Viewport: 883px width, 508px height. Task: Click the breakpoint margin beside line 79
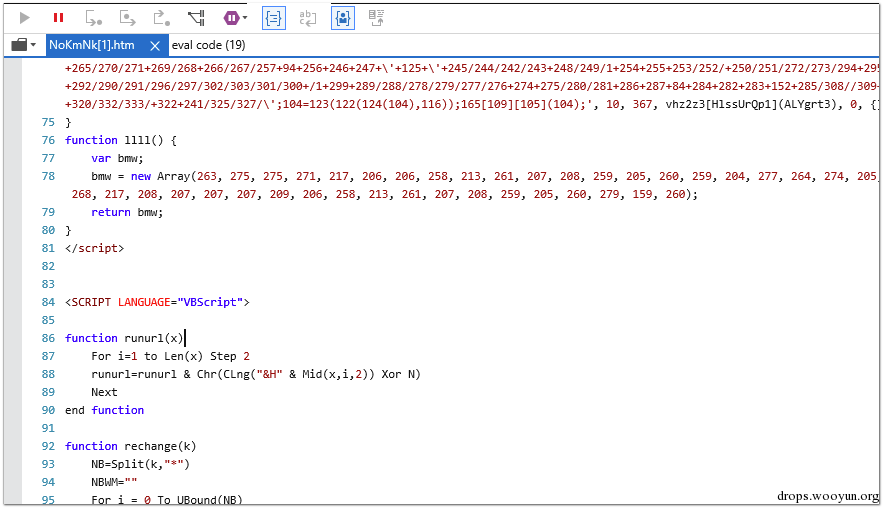[x=12, y=212]
